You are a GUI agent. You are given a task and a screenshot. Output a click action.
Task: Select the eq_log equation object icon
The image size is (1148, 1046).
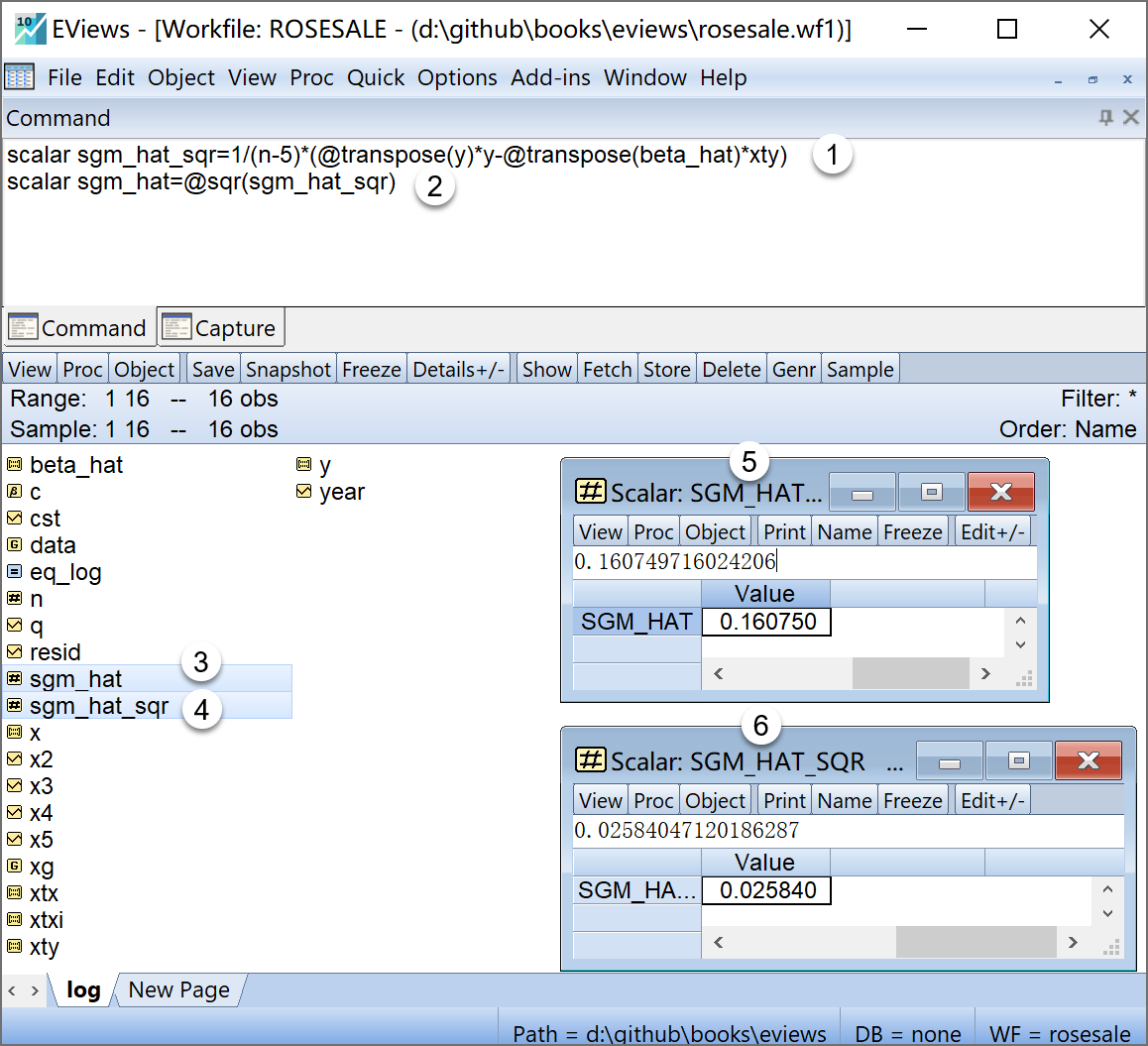(14, 572)
